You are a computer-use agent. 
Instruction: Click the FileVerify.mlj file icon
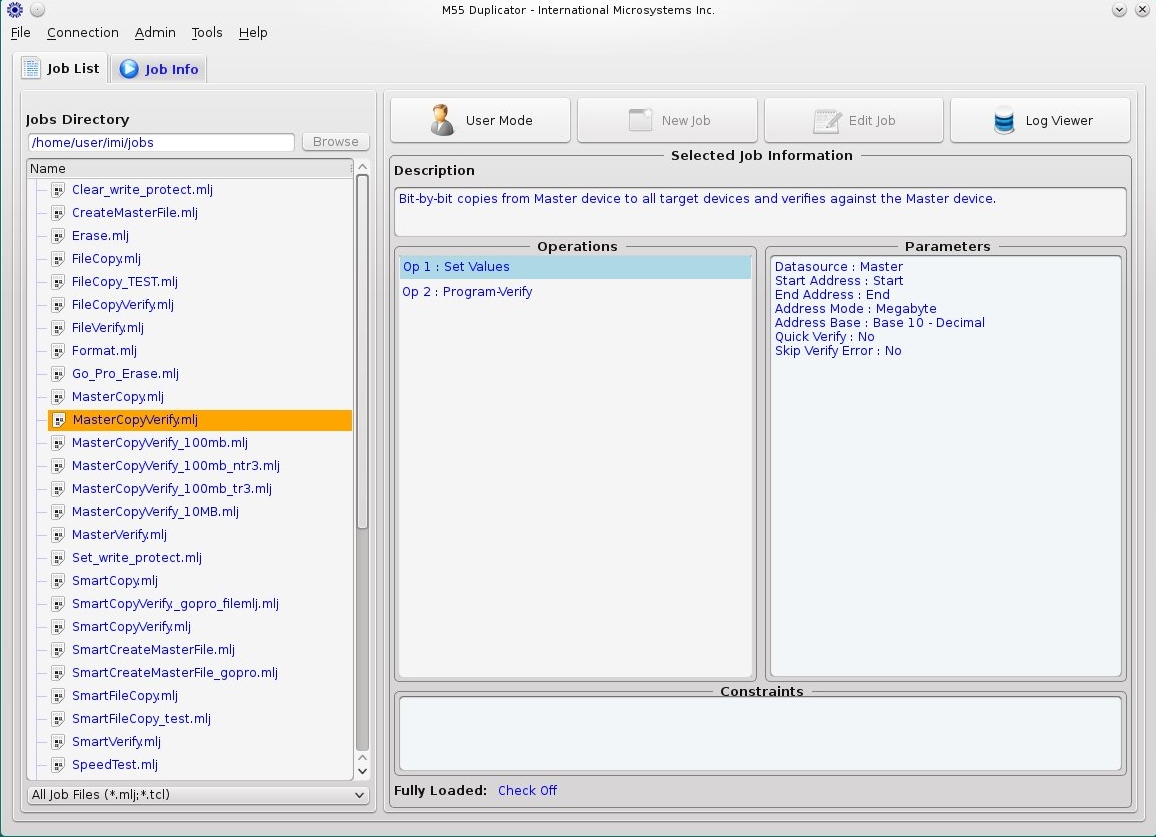(x=58, y=328)
